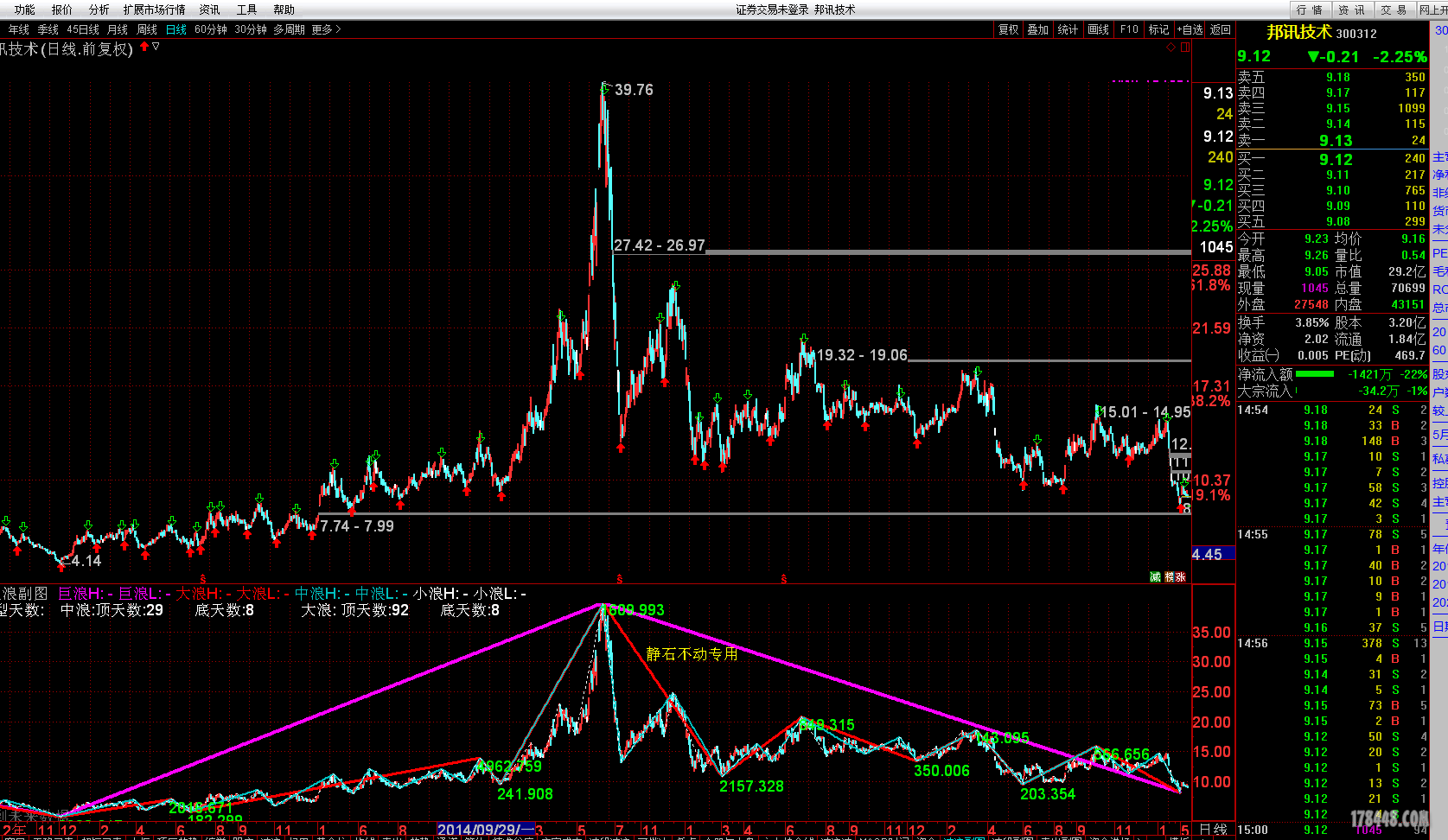Viewport: 1448px width, 840px height.
Task: Click the 买一 bid price 9.12
Action: (1336, 160)
